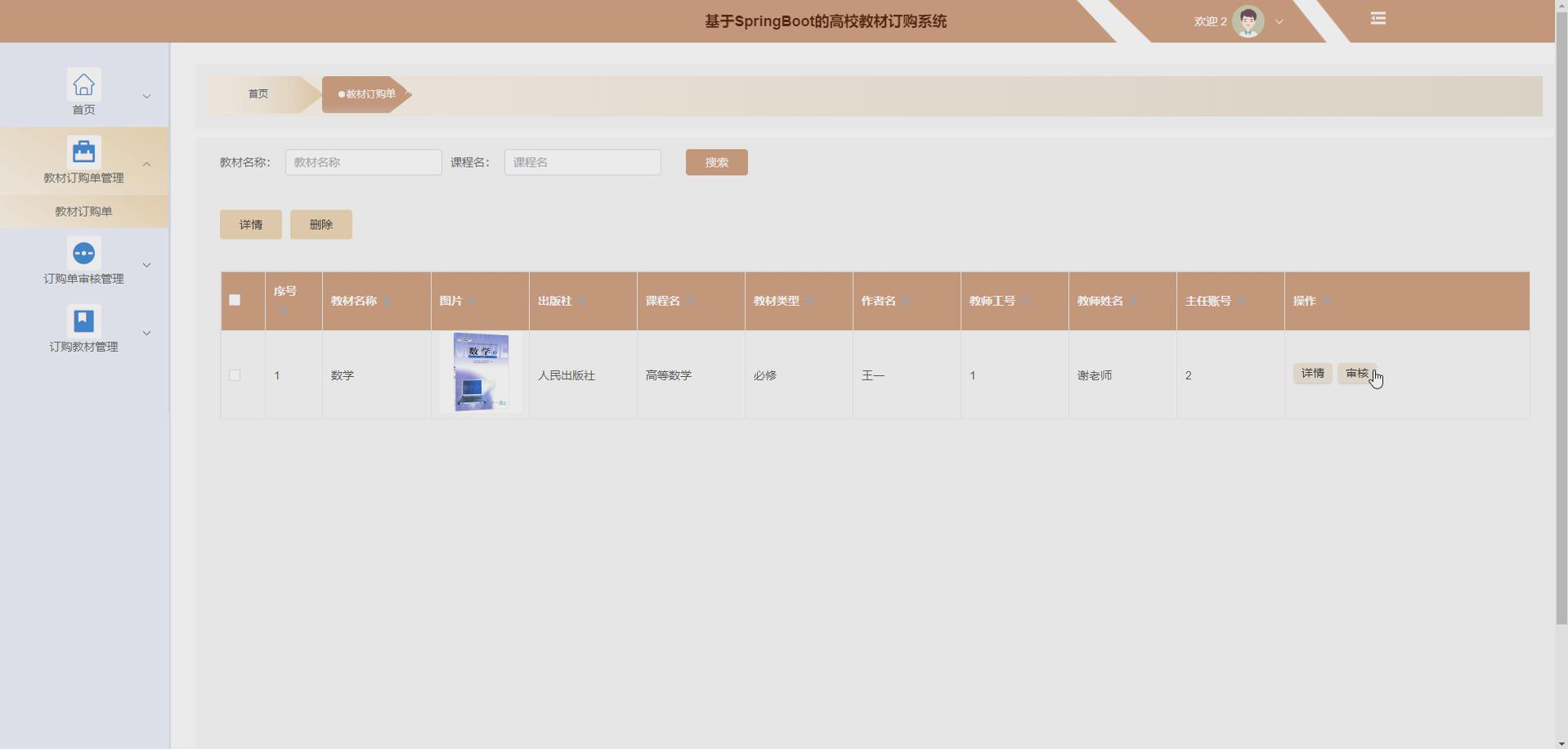Expand the chevron next to 首页
The height and width of the screenshot is (749, 1568).
pyautogui.click(x=146, y=96)
